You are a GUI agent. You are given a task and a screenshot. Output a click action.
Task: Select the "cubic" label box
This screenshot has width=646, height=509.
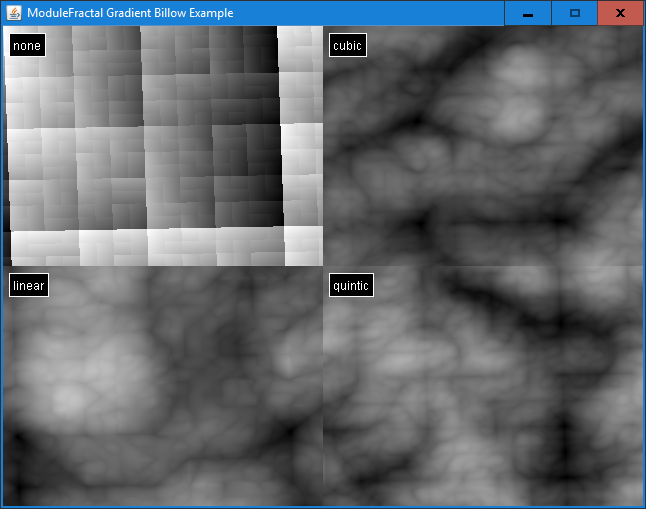tap(347, 46)
